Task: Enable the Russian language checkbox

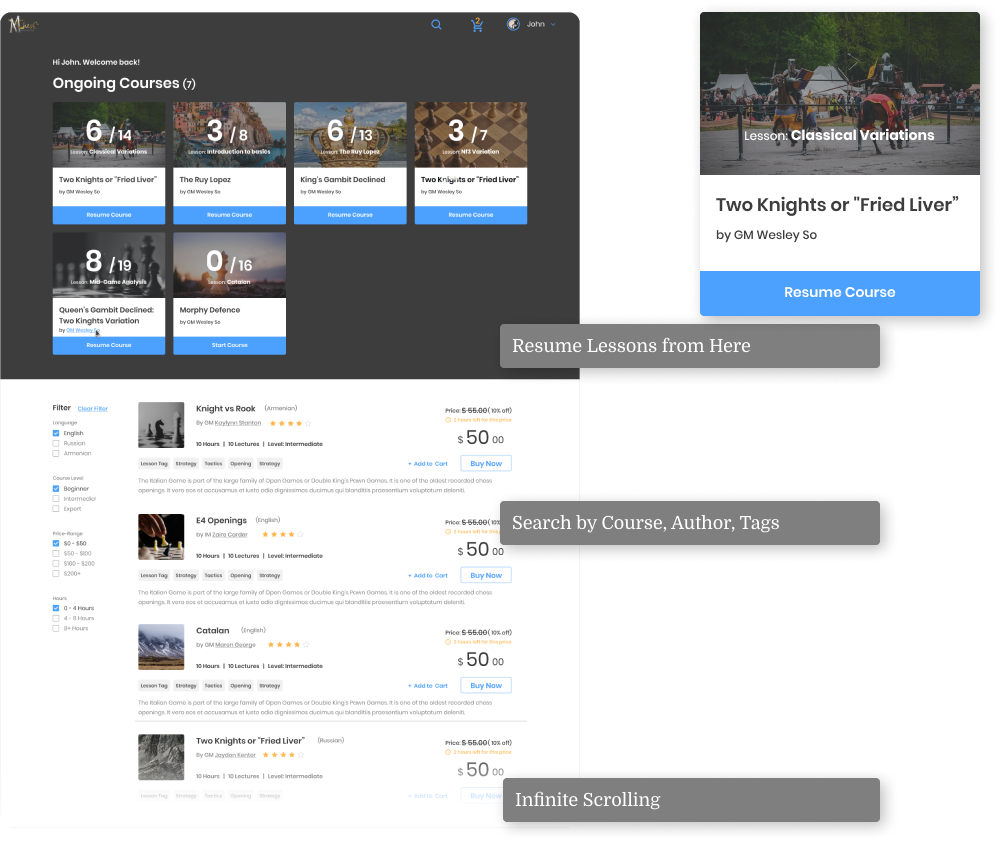Action: pos(56,443)
